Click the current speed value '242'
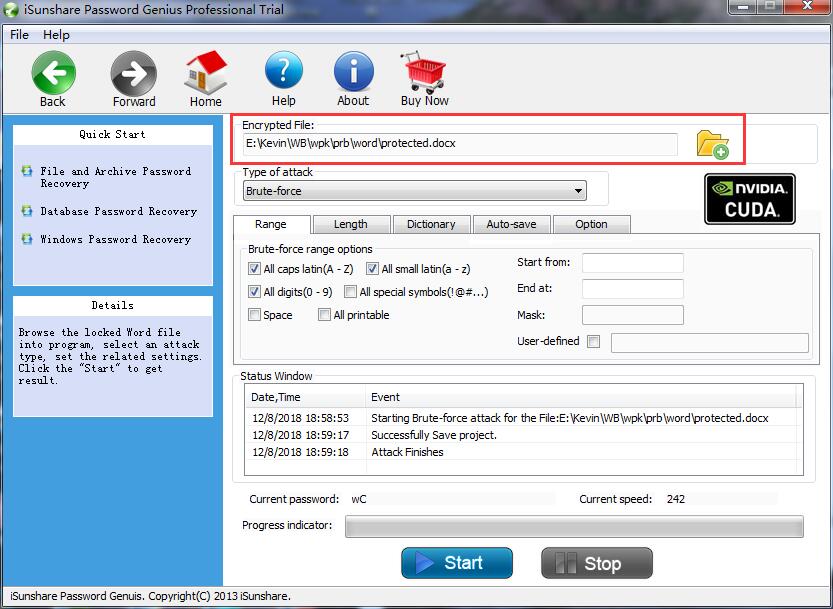This screenshot has width=833, height=609. (676, 499)
